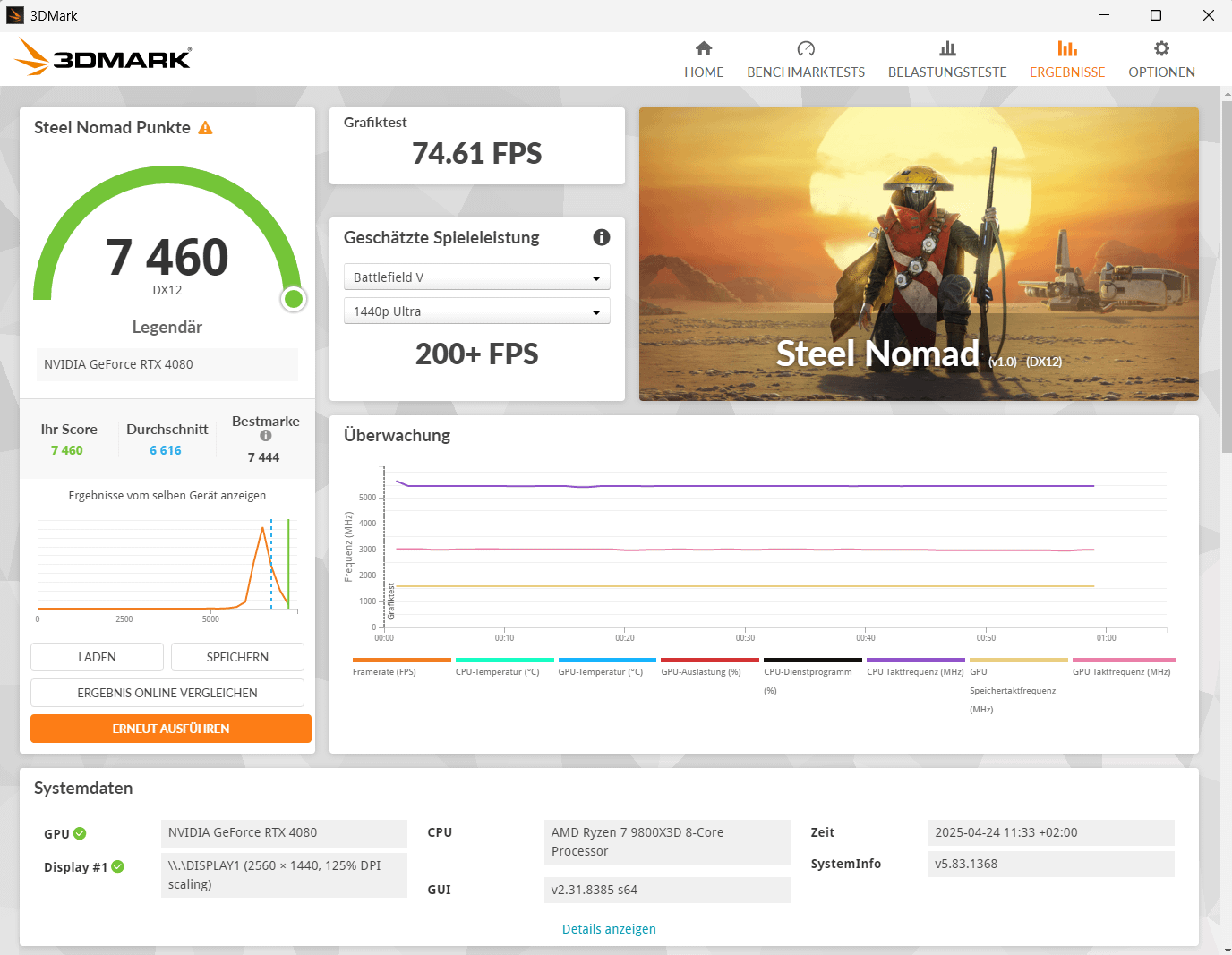The height and width of the screenshot is (955, 1232).
Task: Open the Battlefield V game dropdown
Action: [x=477, y=277]
